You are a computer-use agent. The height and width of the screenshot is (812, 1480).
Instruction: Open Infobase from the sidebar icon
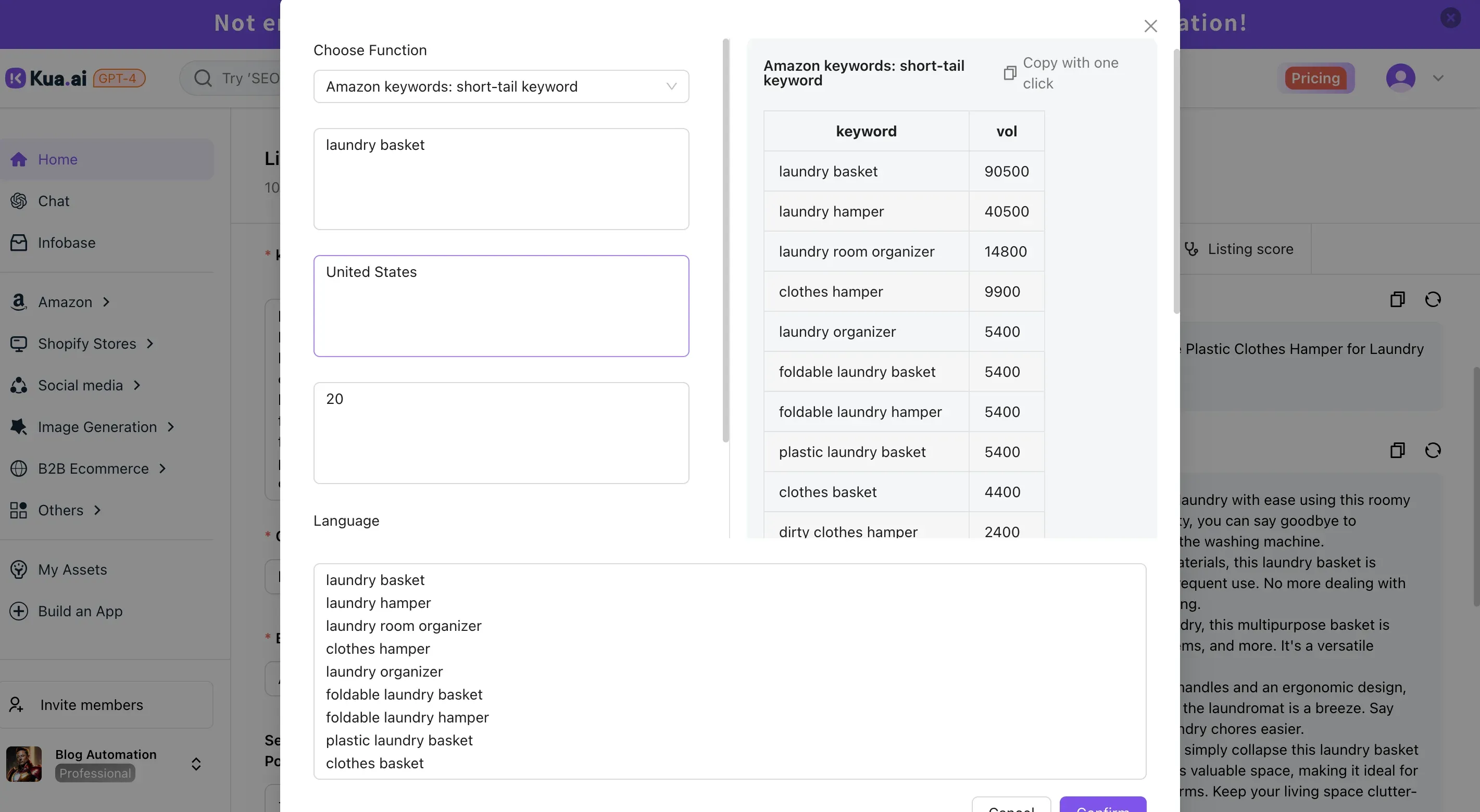point(19,243)
